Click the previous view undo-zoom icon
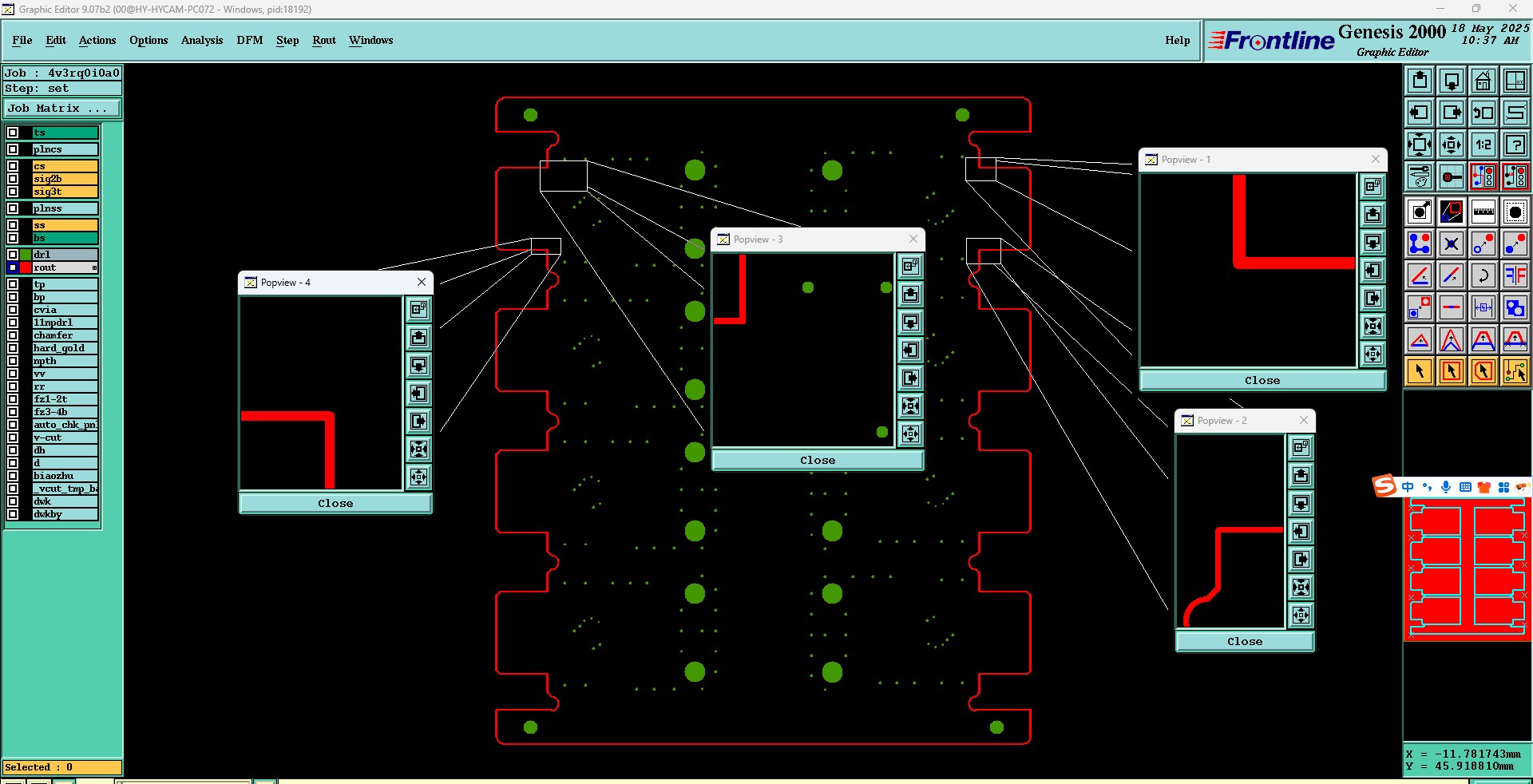The width and height of the screenshot is (1533, 784). [1483, 113]
